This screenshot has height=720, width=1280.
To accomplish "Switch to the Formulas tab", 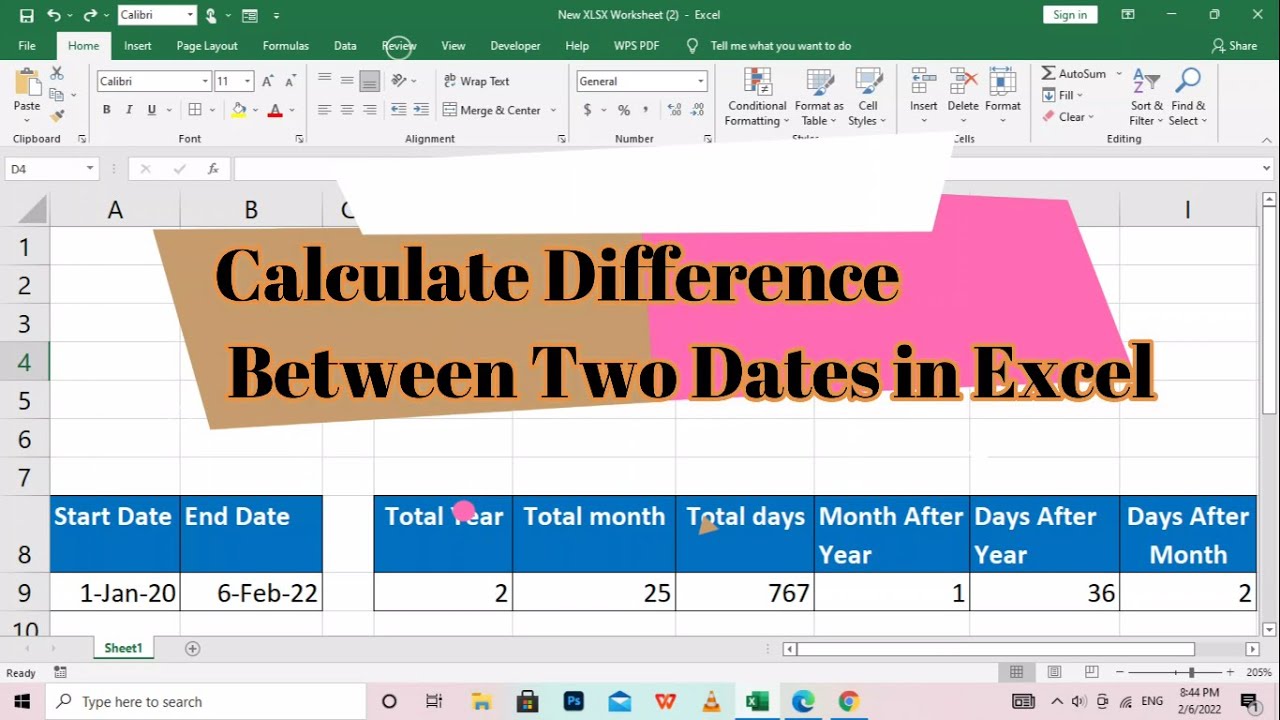I will (x=286, y=46).
